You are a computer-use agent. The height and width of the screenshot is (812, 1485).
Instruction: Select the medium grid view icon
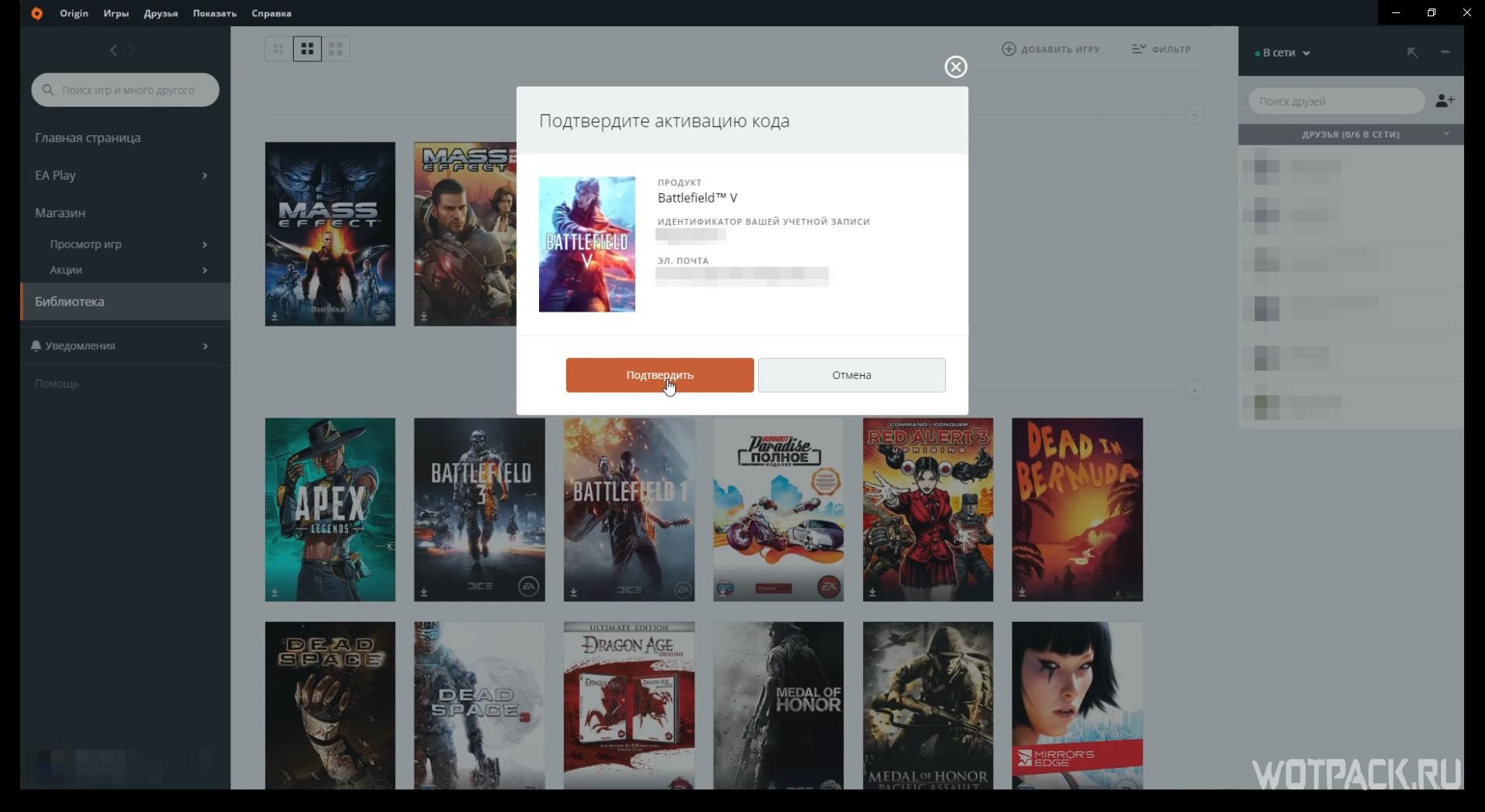(x=307, y=49)
